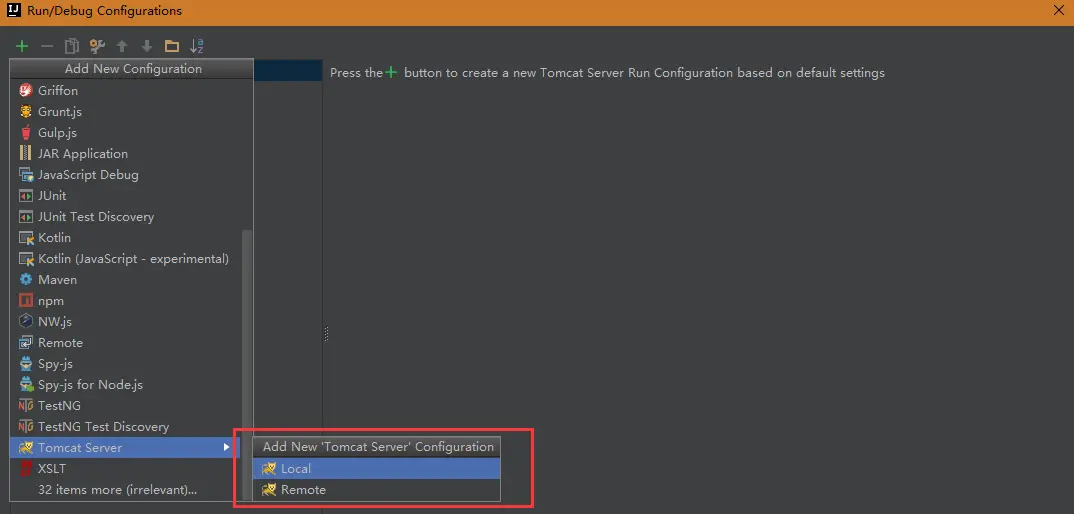The width and height of the screenshot is (1074, 514).
Task: Click the green plus Add Configuration button
Action: pos(22,46)
